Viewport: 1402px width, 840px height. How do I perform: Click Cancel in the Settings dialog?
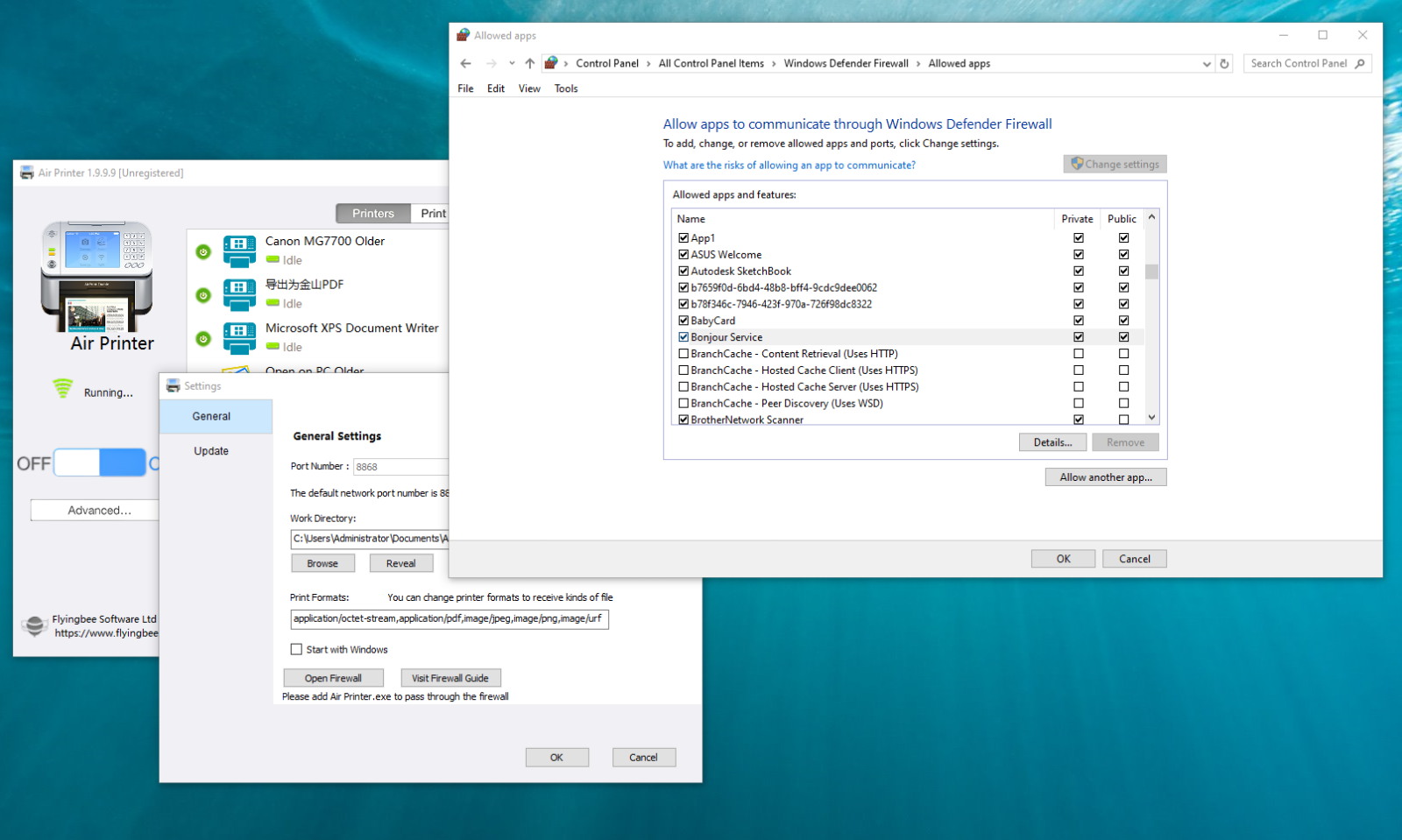coord(643,757)
